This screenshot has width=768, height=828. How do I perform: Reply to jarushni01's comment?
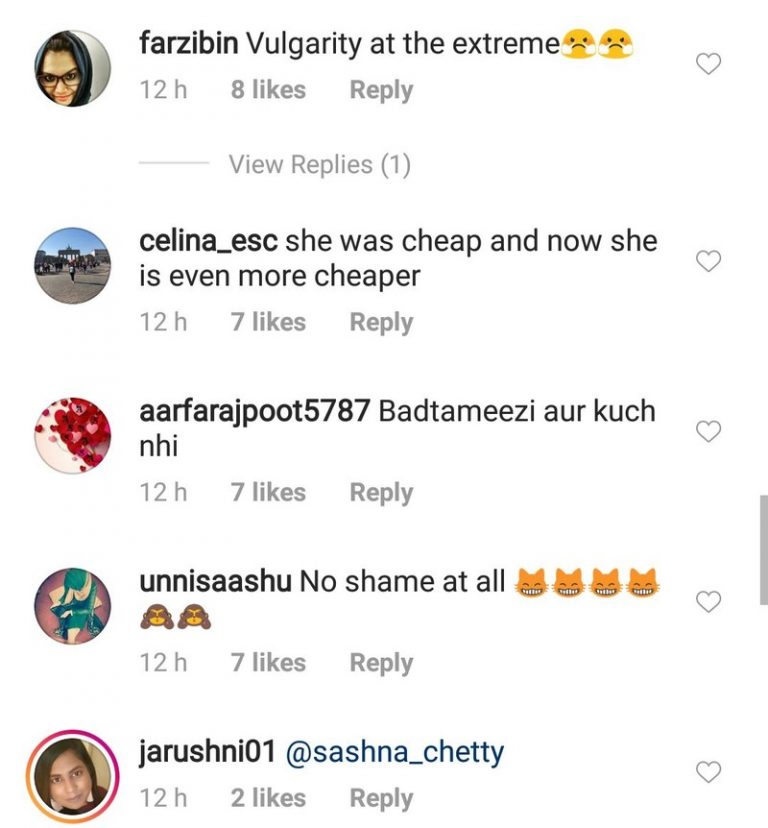point(381,798)
